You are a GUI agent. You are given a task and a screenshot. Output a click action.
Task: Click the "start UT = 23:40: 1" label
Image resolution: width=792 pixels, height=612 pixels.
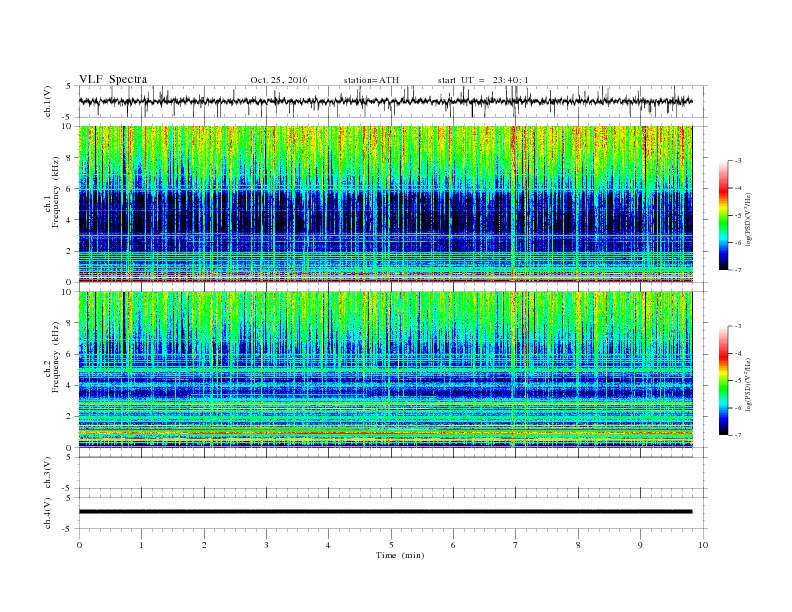[483, 80]
